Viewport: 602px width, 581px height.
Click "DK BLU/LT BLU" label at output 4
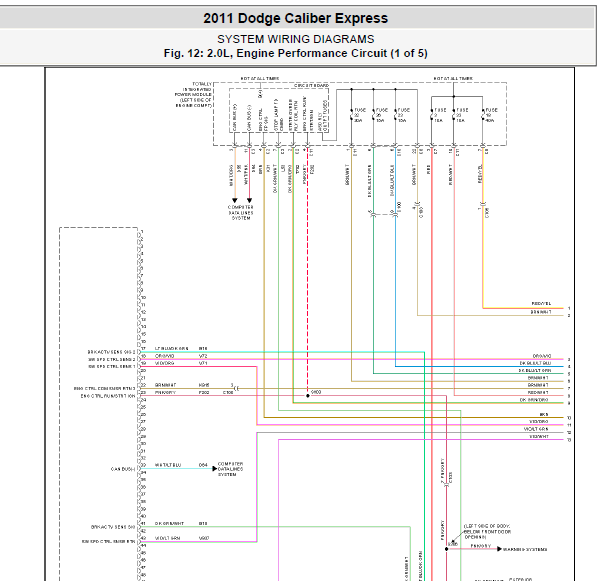click(535, 363)
